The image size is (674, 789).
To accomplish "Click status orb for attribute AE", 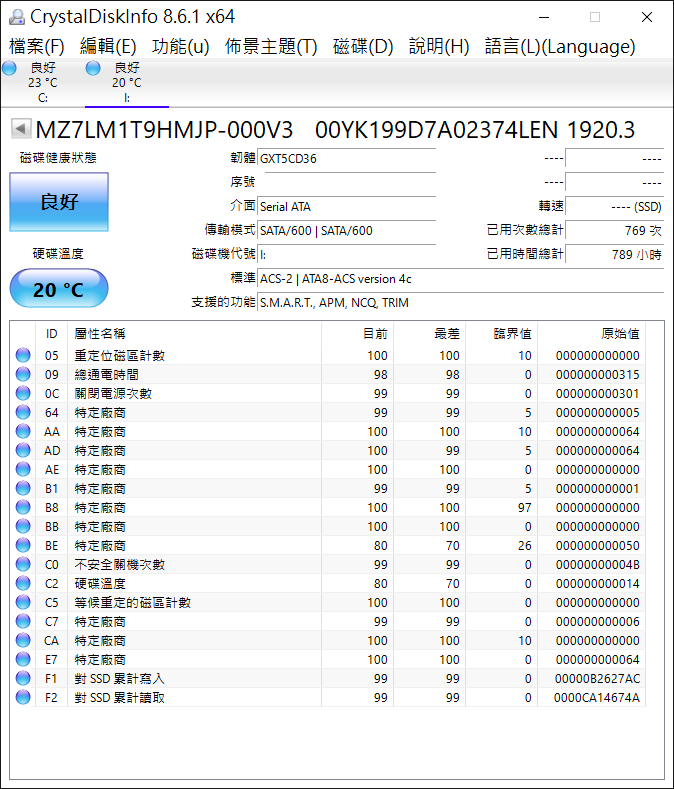I will (x=23, y=469).
